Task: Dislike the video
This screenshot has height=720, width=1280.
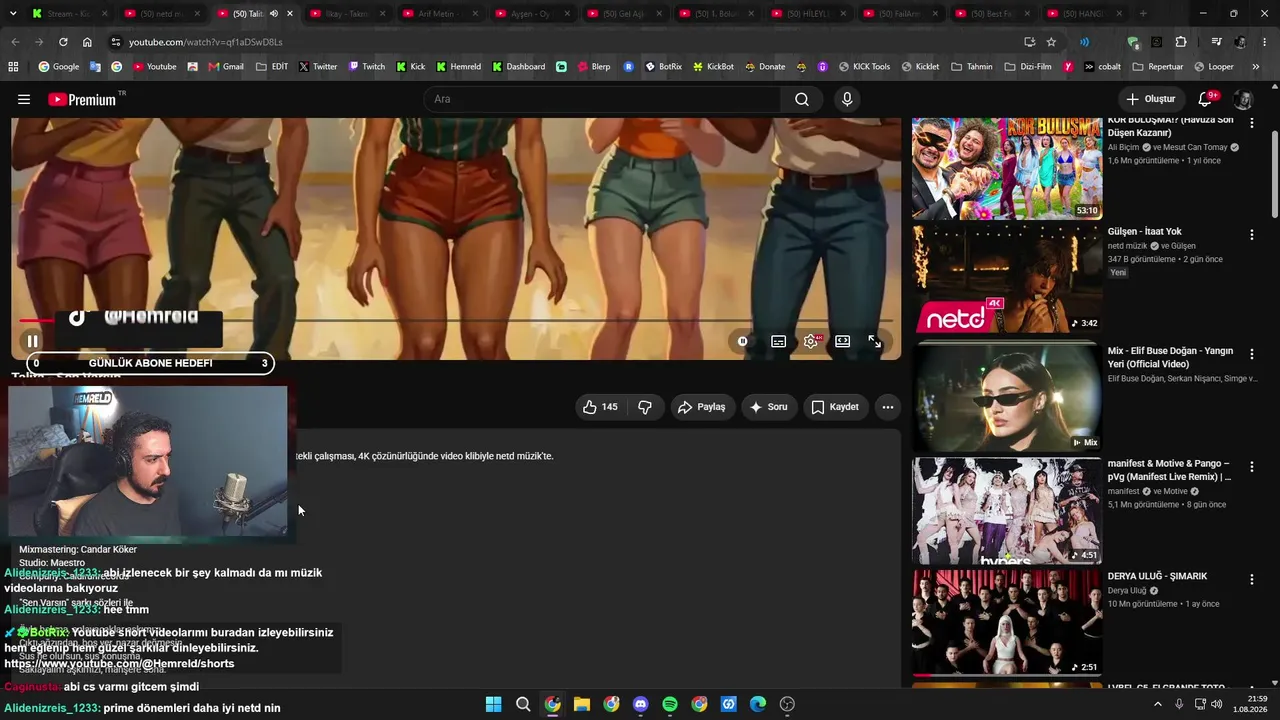Action: pyautogui.click(x=645, y=407)
